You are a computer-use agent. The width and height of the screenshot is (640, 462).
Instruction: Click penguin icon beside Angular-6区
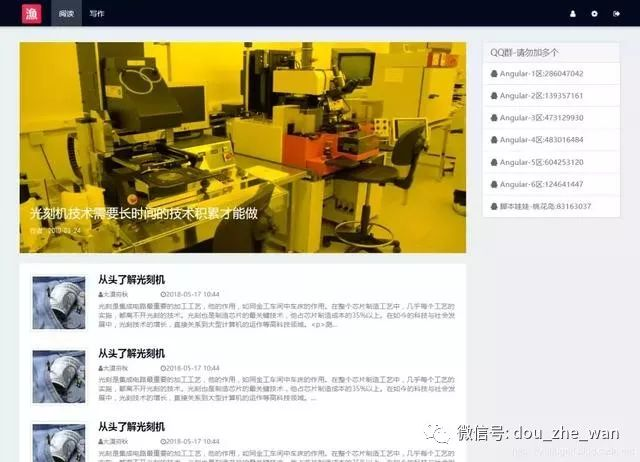(494, 184)
